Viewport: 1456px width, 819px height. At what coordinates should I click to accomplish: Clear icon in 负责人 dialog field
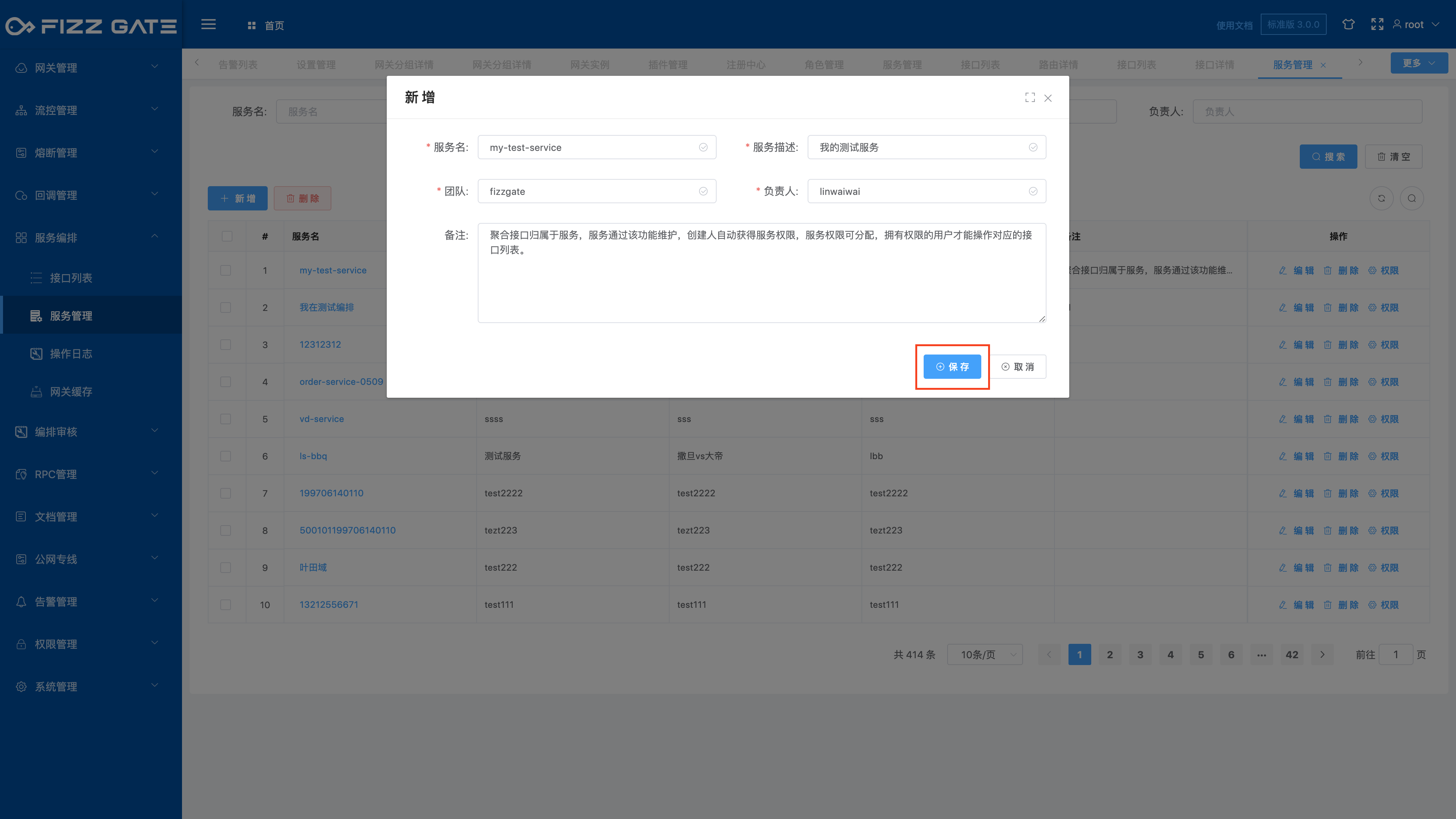(x=1033, y=191)
